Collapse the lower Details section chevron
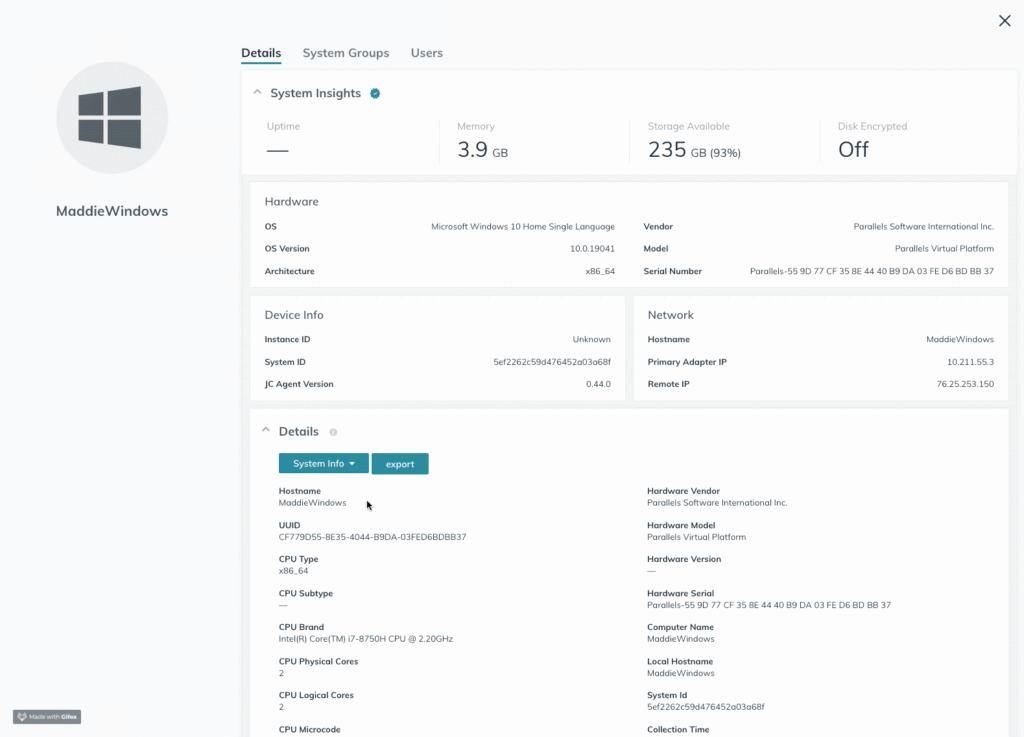 pyautogui.click(x=265, y=431)
